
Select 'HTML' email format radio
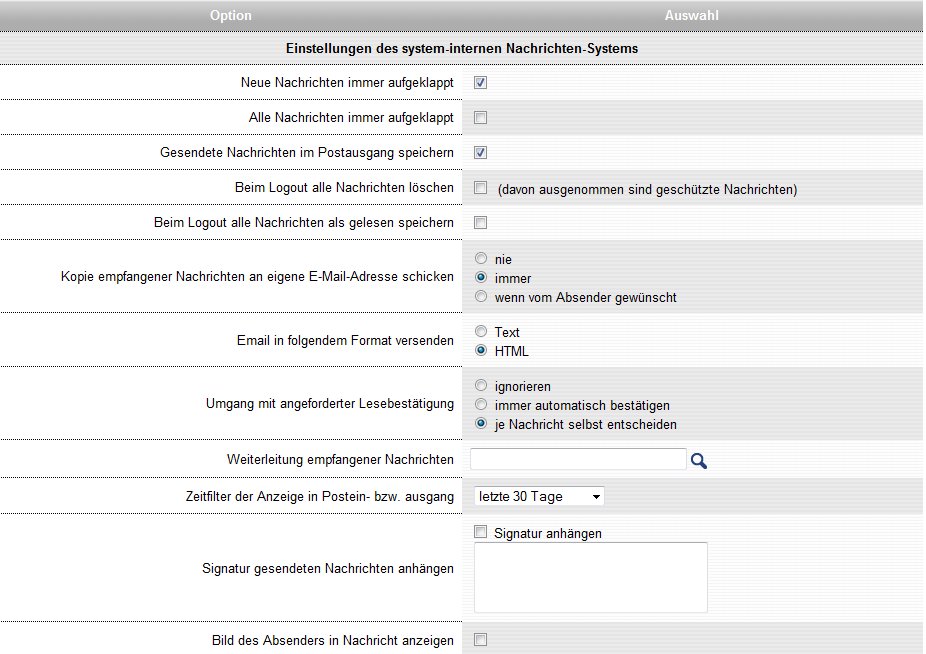point(481,351)
